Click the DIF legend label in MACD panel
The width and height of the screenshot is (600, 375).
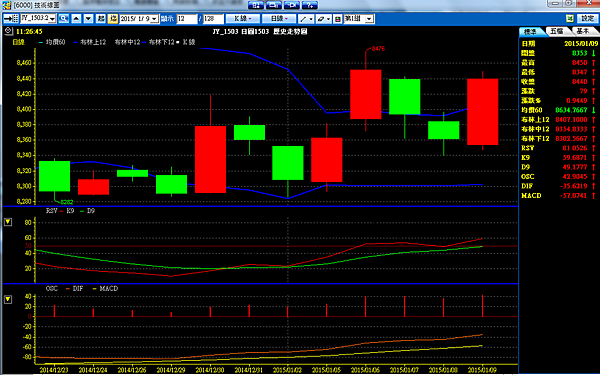(78, 289)
